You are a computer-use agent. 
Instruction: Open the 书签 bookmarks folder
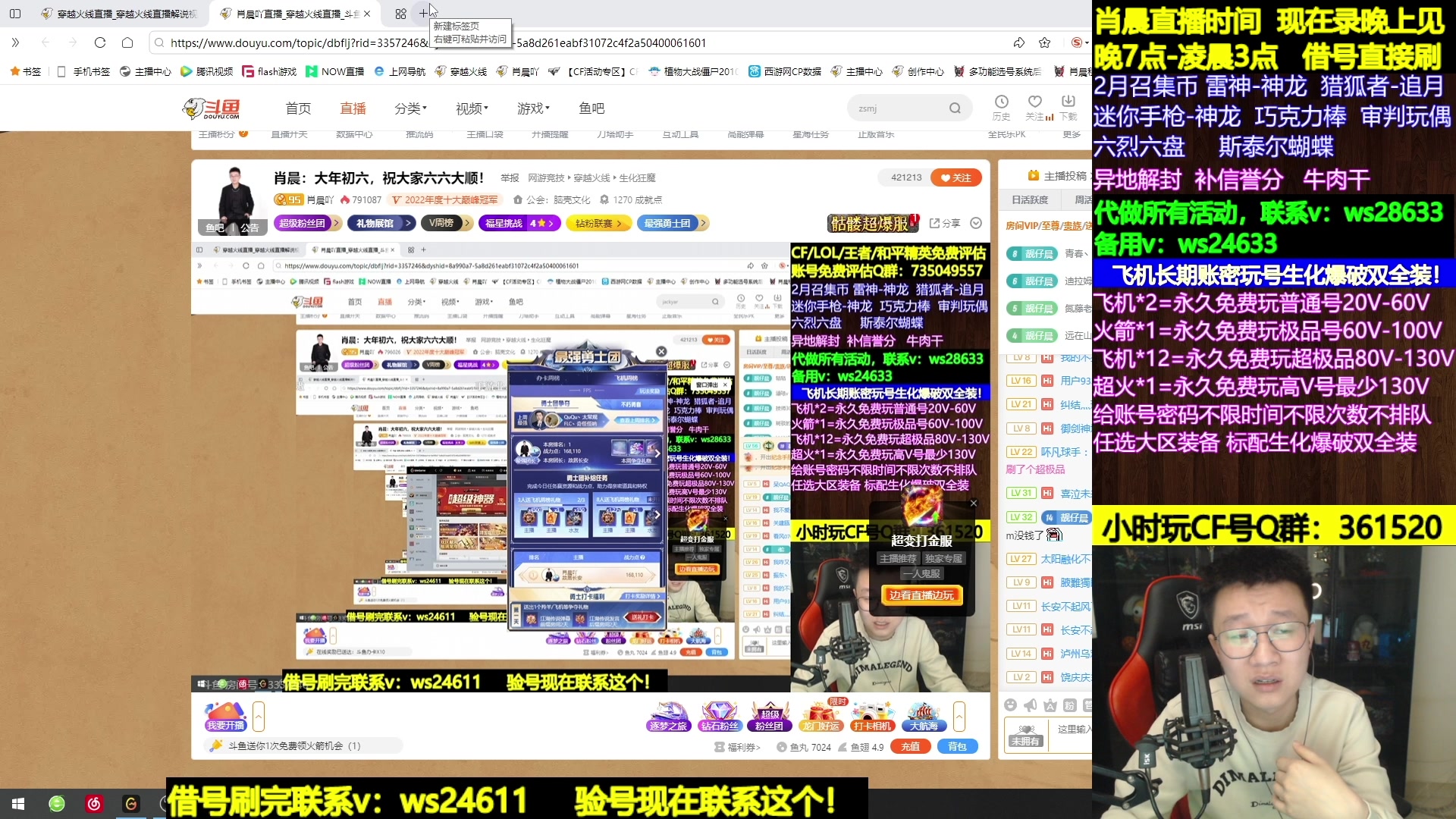click(26, 71)
